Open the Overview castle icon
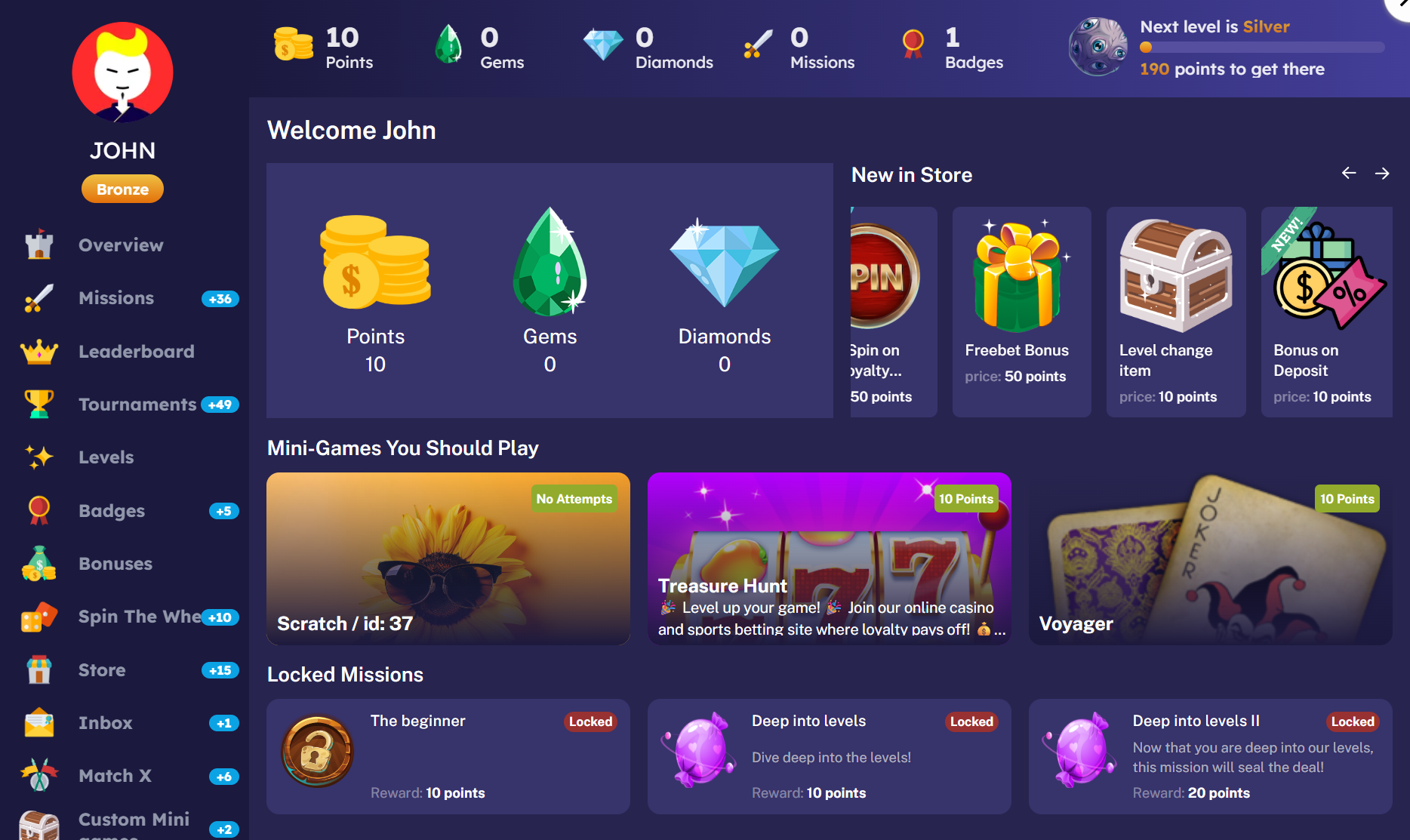The height and width of the screenshot is (840, 1410). 39,245
